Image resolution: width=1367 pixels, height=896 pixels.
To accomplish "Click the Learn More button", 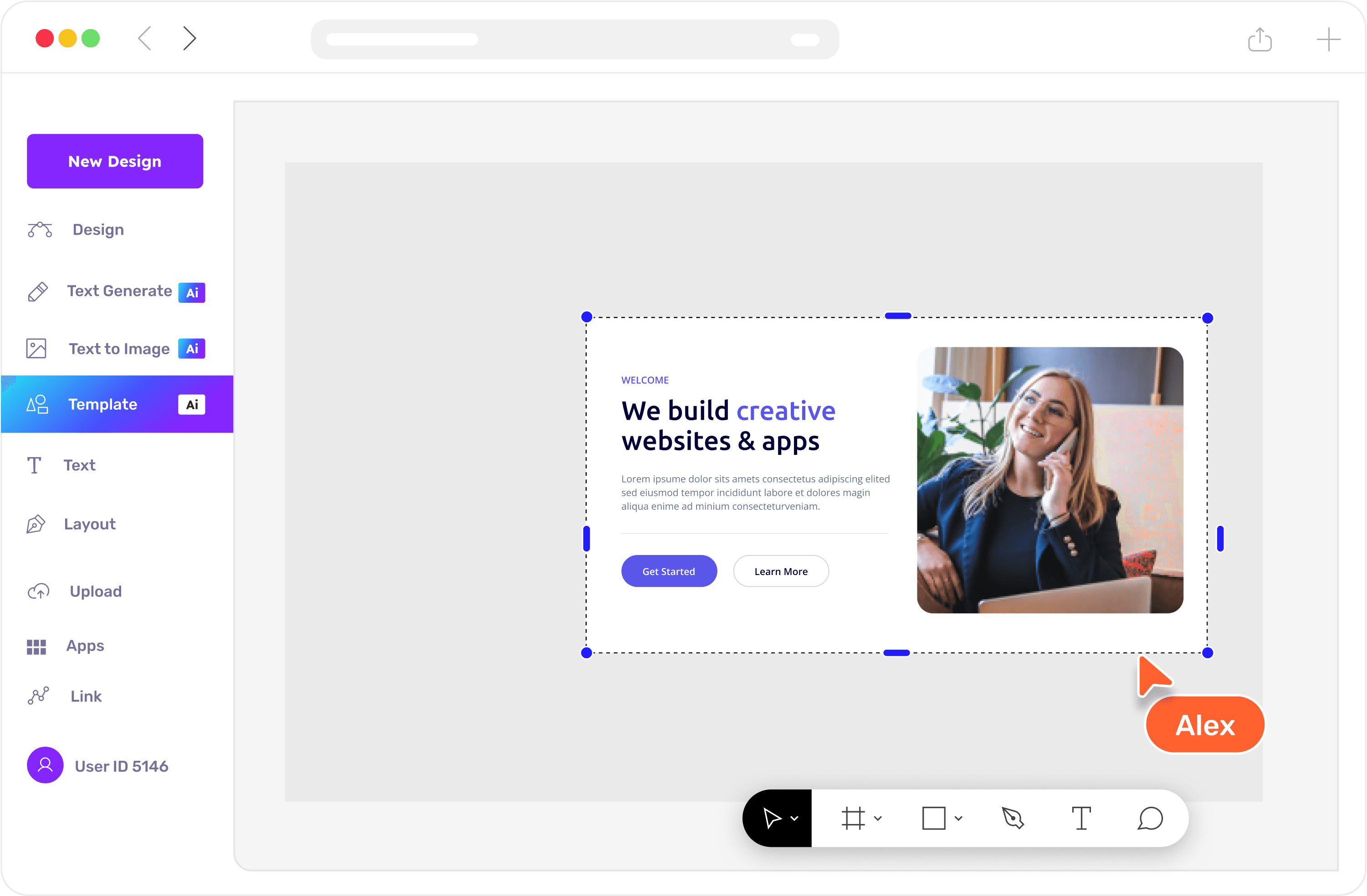I will 781,571.
